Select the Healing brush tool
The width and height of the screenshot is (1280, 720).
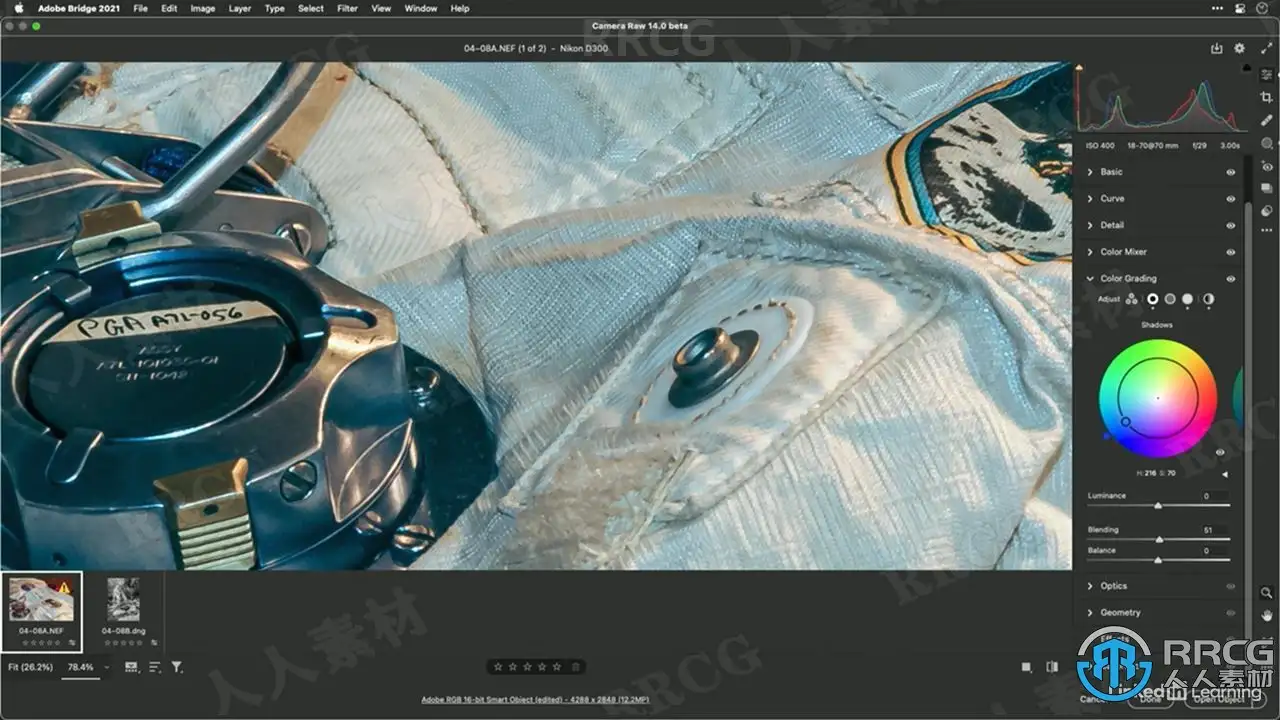pos(1267,120)
